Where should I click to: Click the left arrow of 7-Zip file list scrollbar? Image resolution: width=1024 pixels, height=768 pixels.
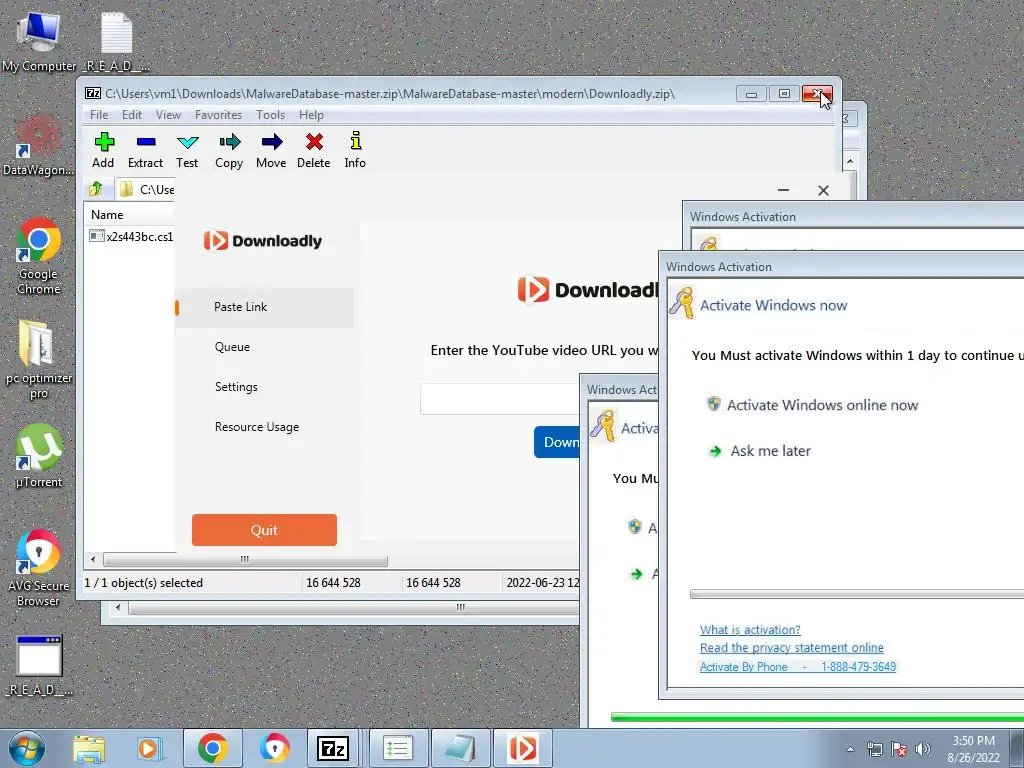point(93,560)
